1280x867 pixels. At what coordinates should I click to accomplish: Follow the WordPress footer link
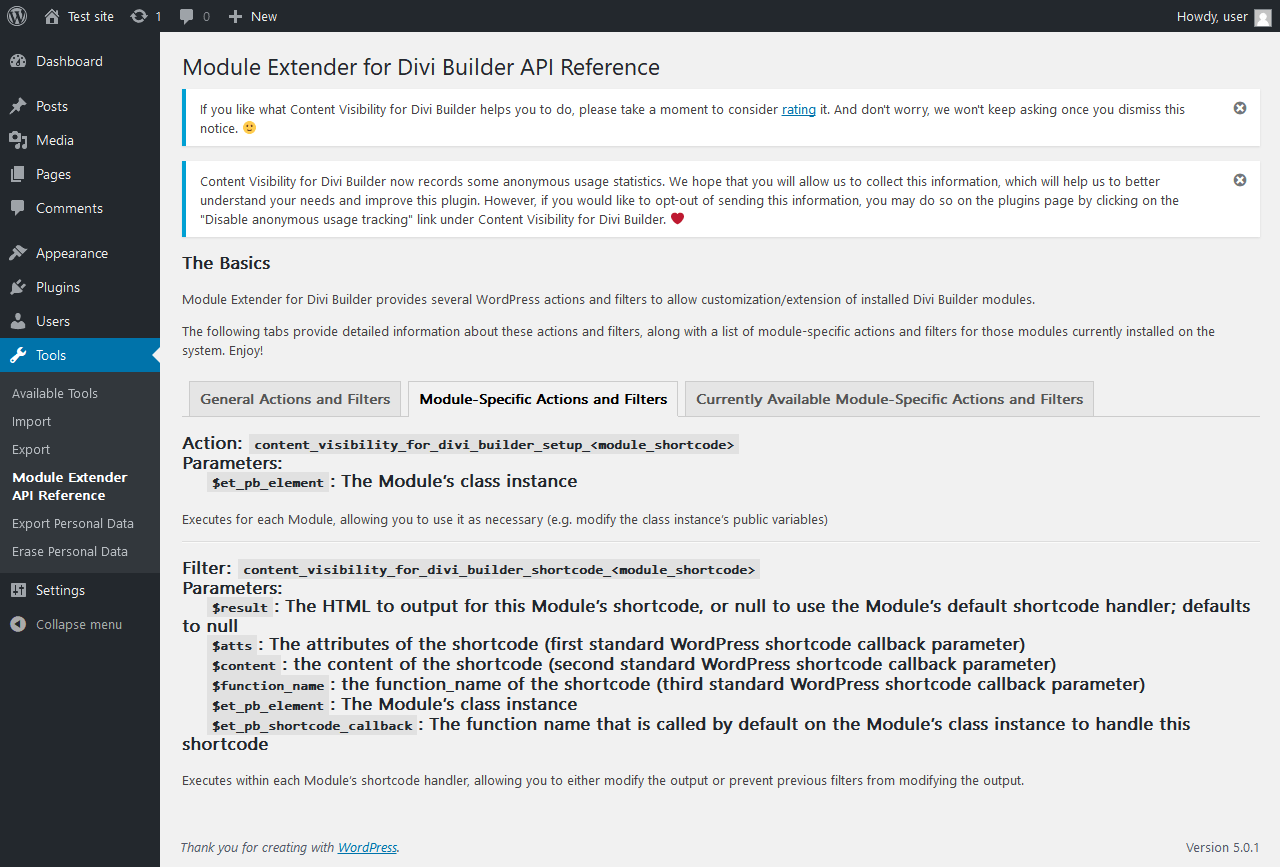tap(367, 847)
